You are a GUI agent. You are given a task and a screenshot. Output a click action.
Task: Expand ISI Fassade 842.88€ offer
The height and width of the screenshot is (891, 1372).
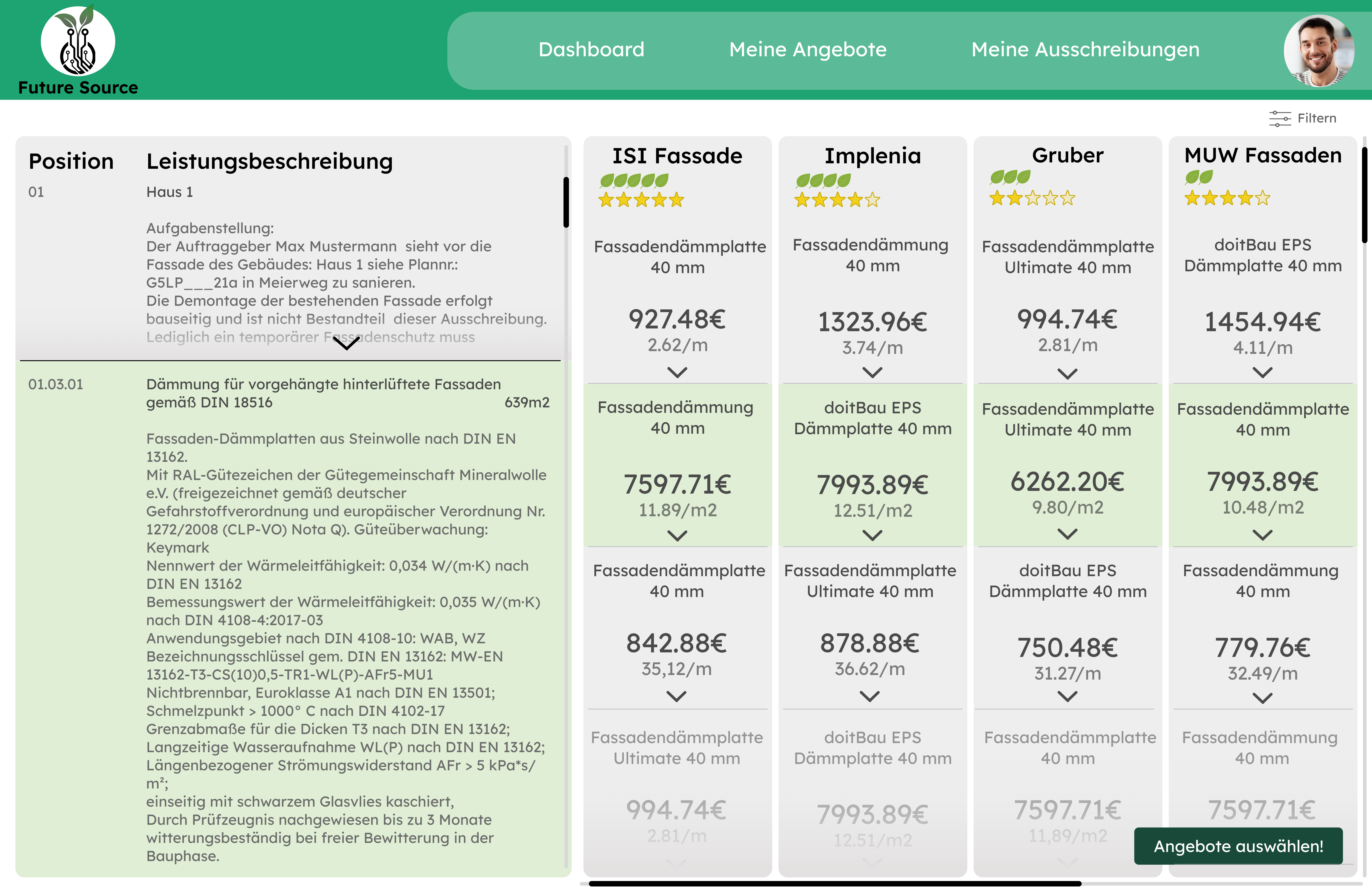tap(676, 697)
